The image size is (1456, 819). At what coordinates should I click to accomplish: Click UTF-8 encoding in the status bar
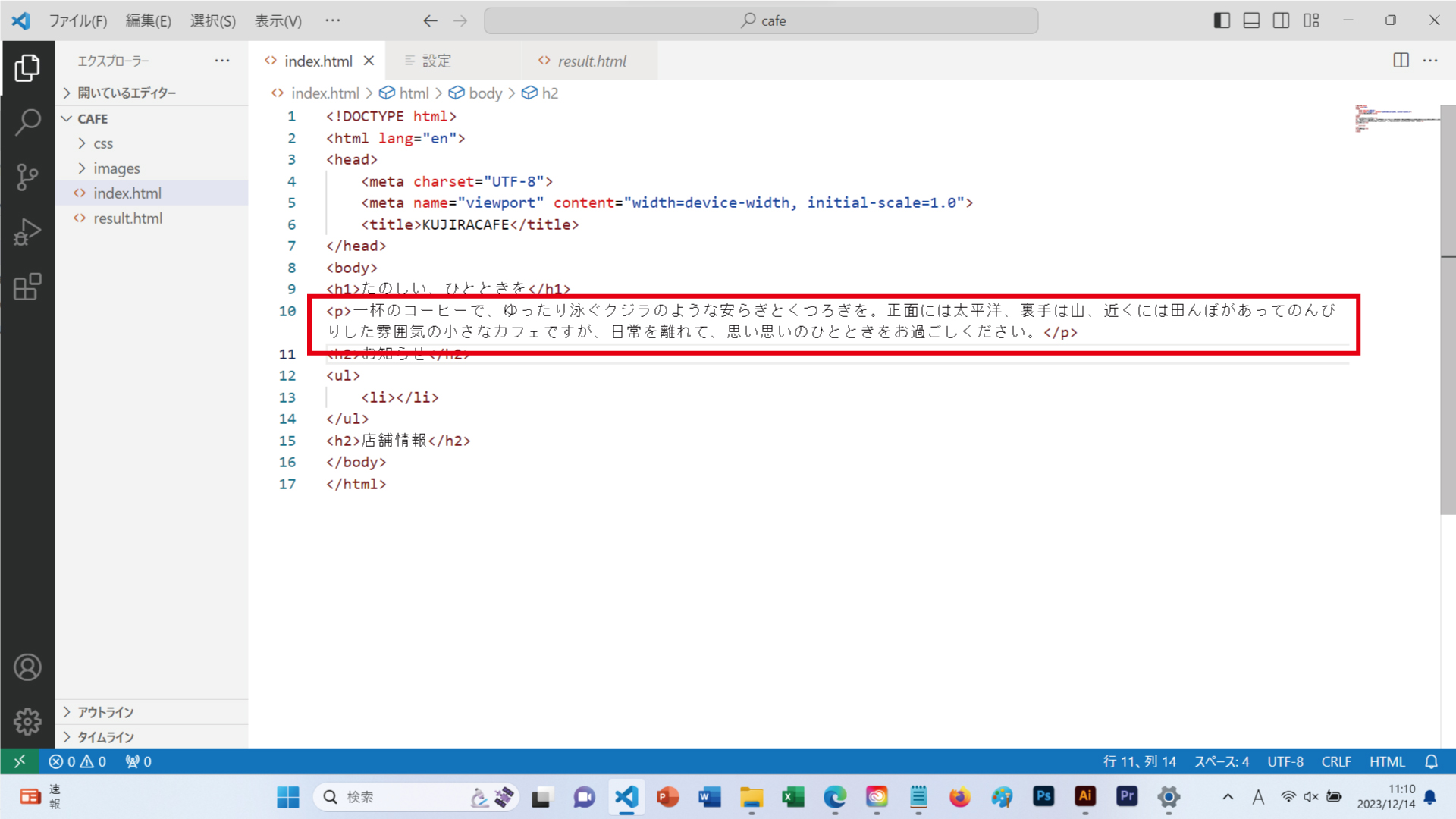tap(1285, 761)
